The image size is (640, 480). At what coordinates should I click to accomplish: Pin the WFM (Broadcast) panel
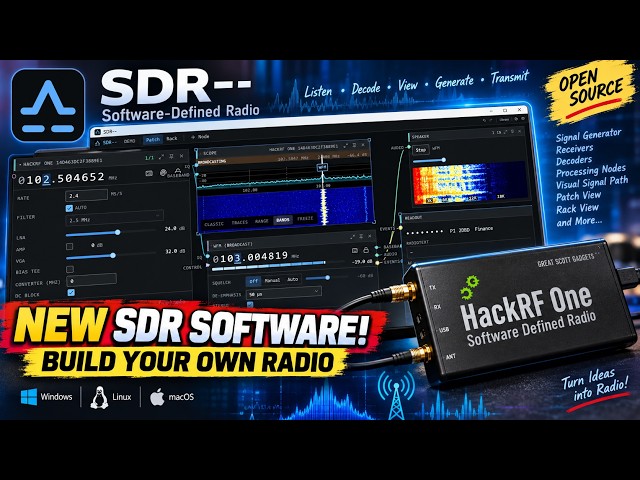point(361,236)
